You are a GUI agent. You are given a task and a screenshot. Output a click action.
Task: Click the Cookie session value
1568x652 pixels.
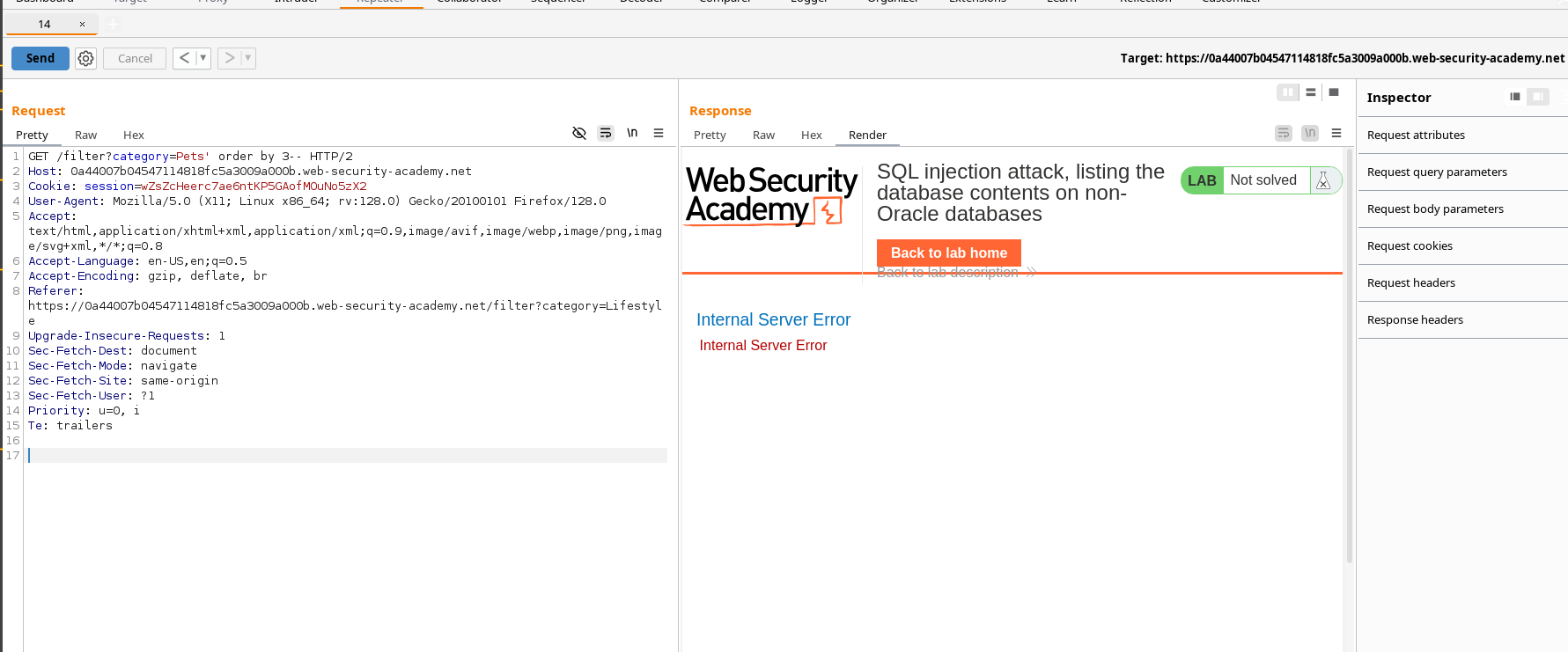click(x=254, y=186)
